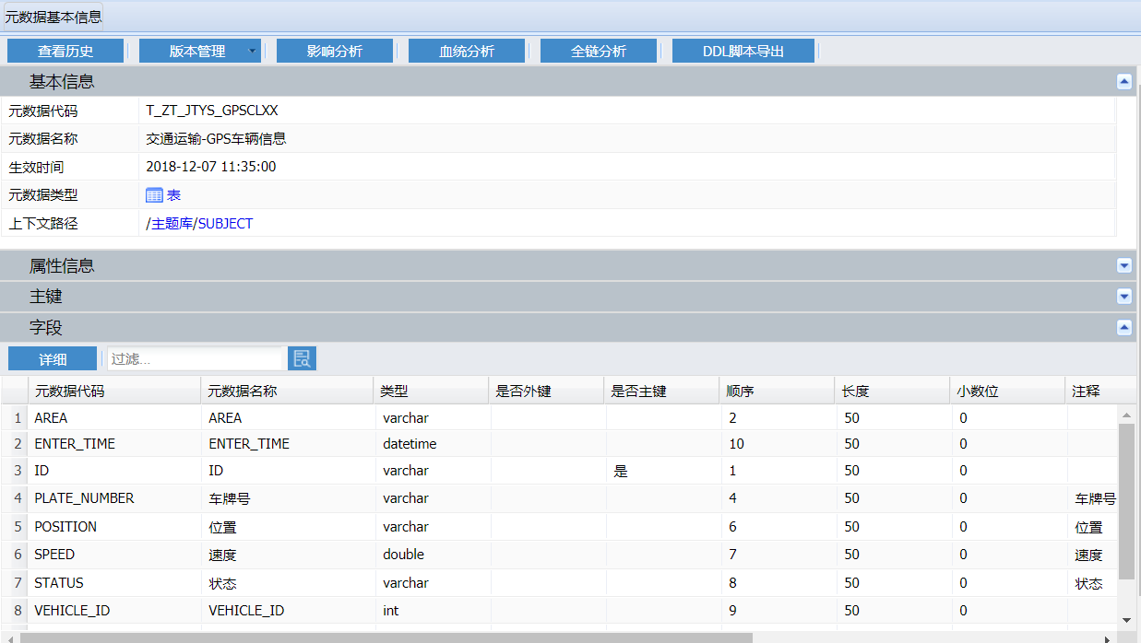Collapse the 字段 section
This screenshot has width=1141, height=643.
(1124, 328)
